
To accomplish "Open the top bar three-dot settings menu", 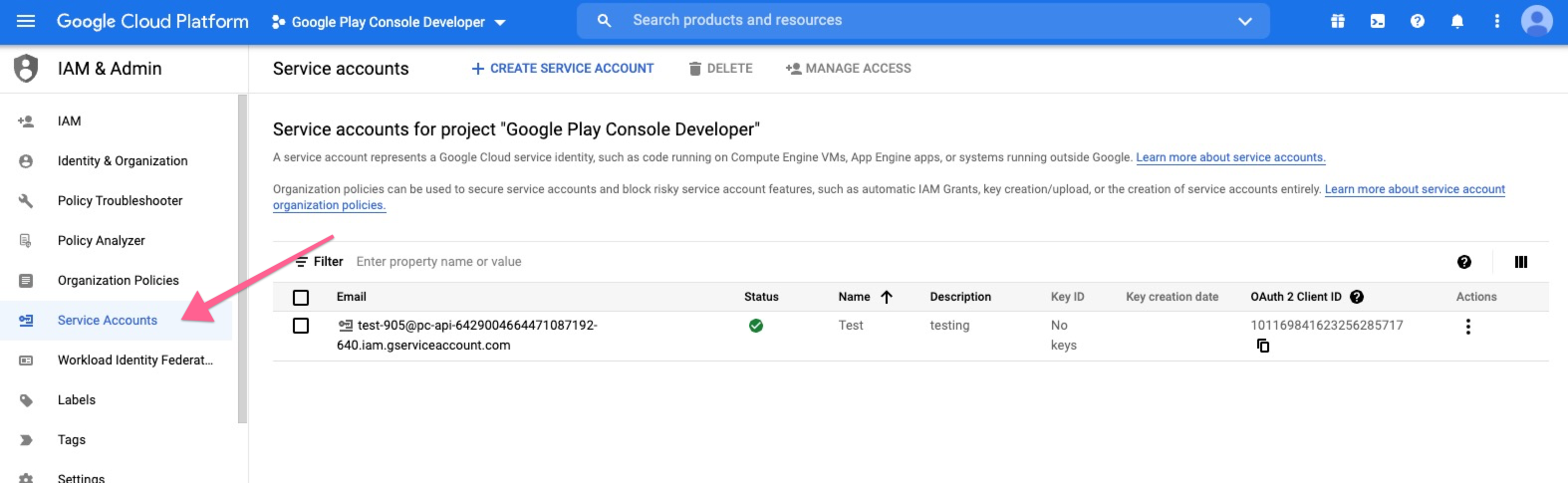I will 1496,21.
